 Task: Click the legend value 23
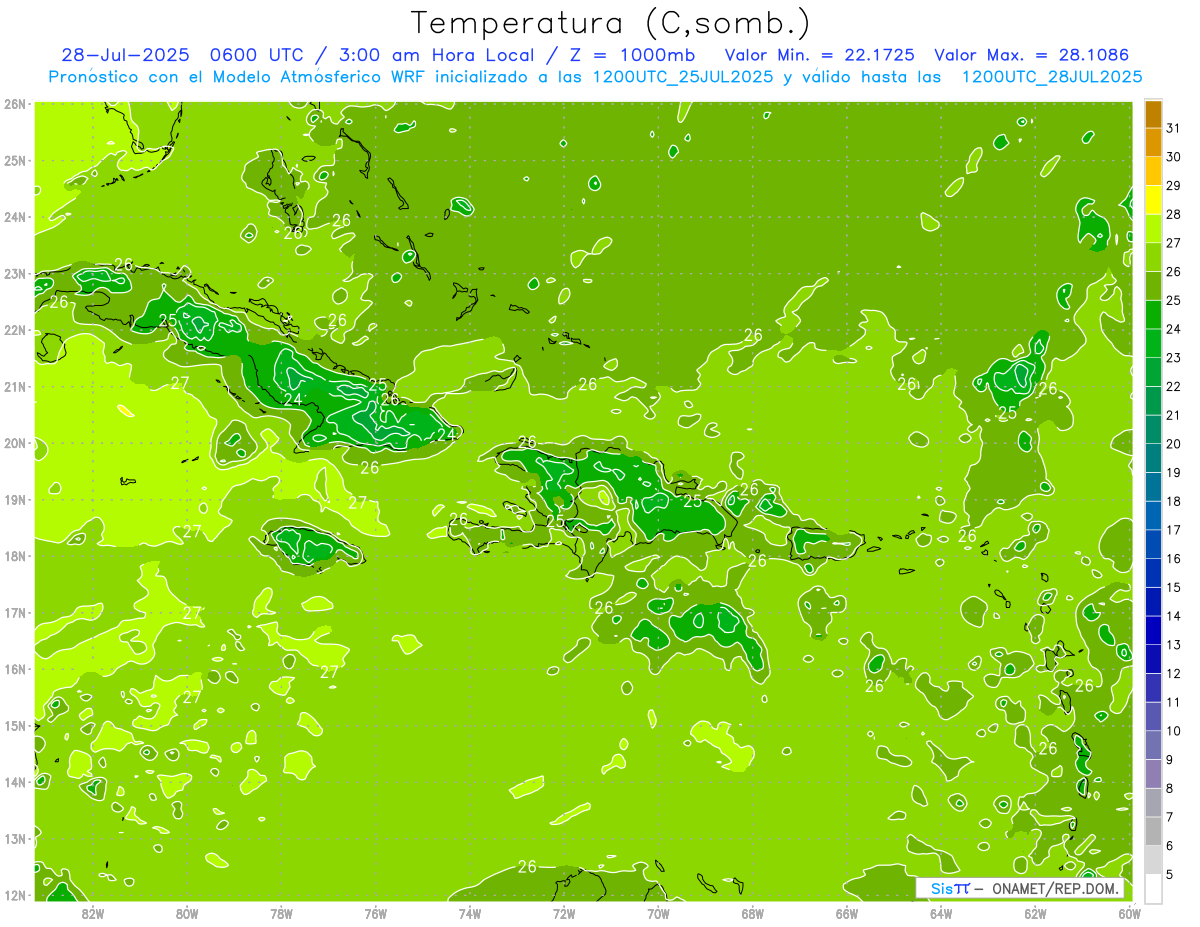[x=1174, y=358]
